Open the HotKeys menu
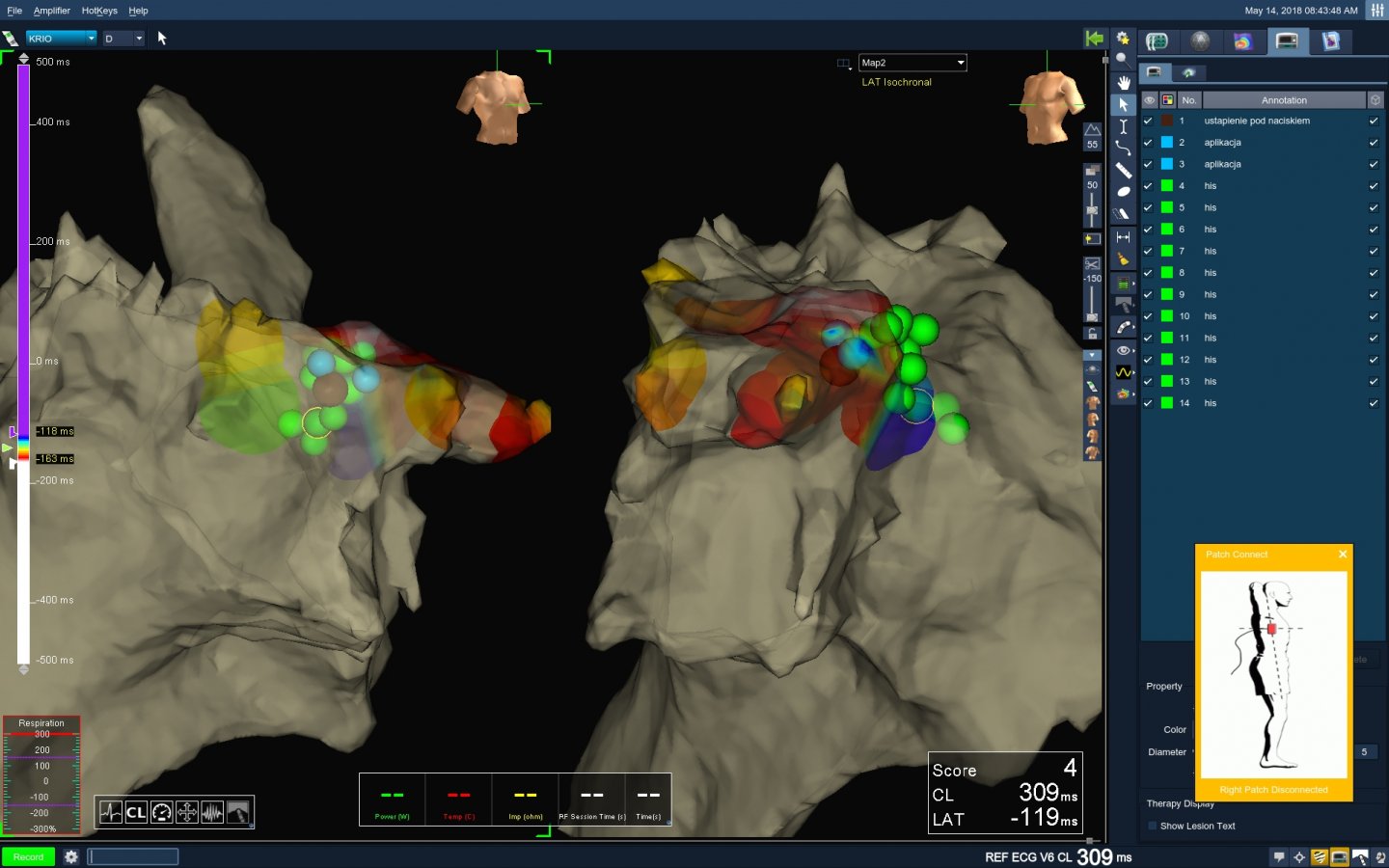 coord(99,11)
